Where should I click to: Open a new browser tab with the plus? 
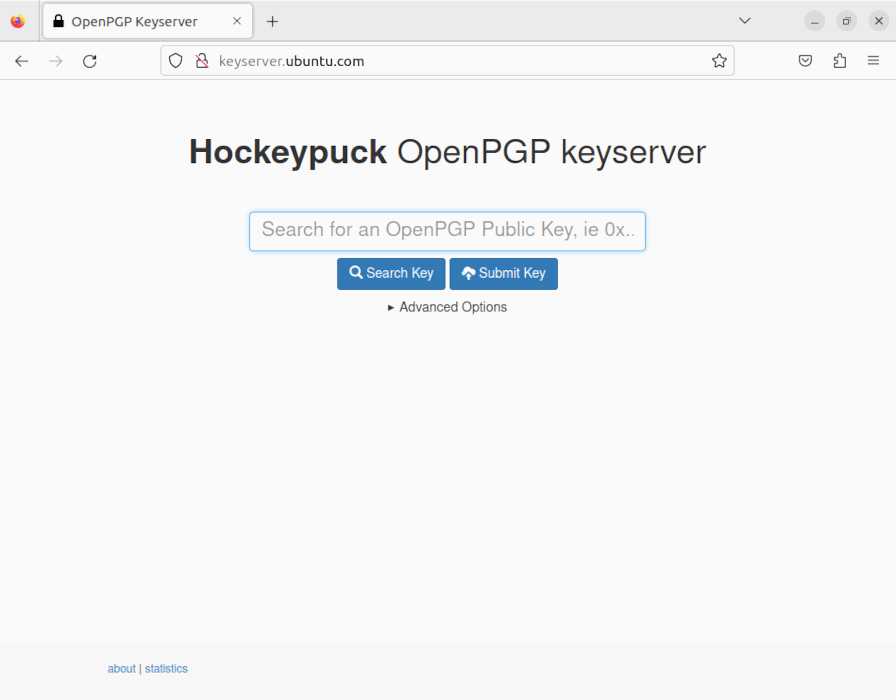coord(274,20)
